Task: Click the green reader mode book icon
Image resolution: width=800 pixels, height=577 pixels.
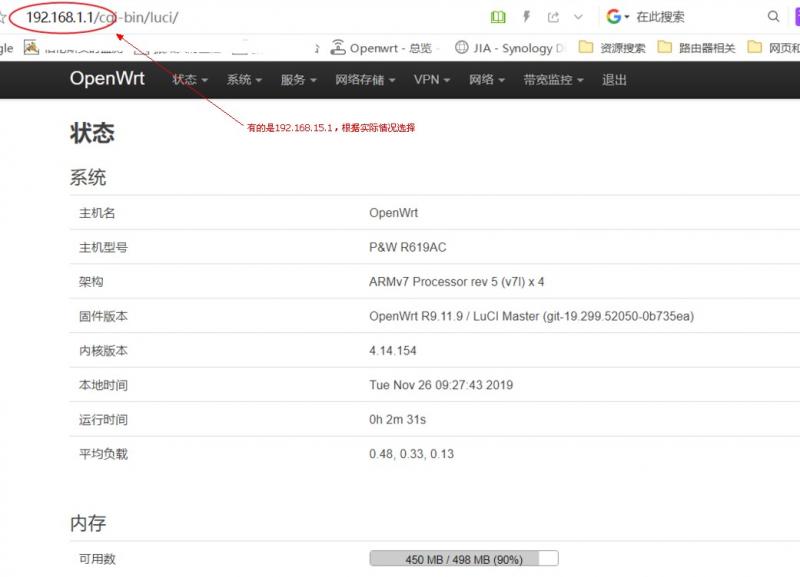Action: pos(498,17)
